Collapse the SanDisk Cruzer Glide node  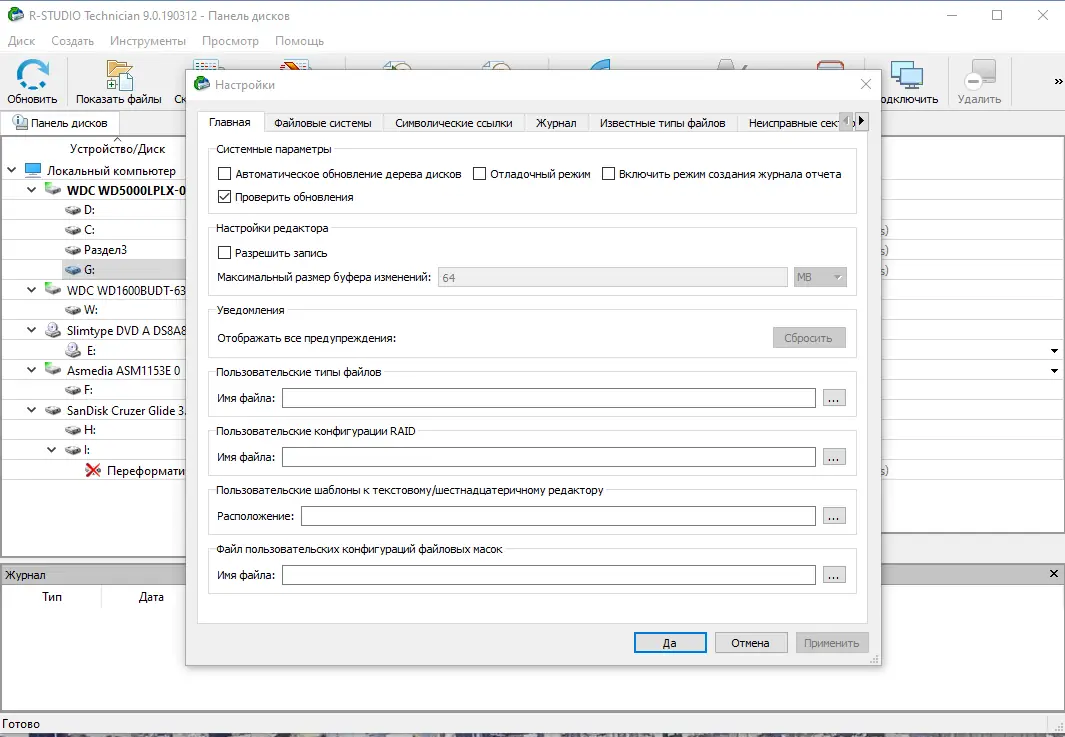tap(32, 410)
